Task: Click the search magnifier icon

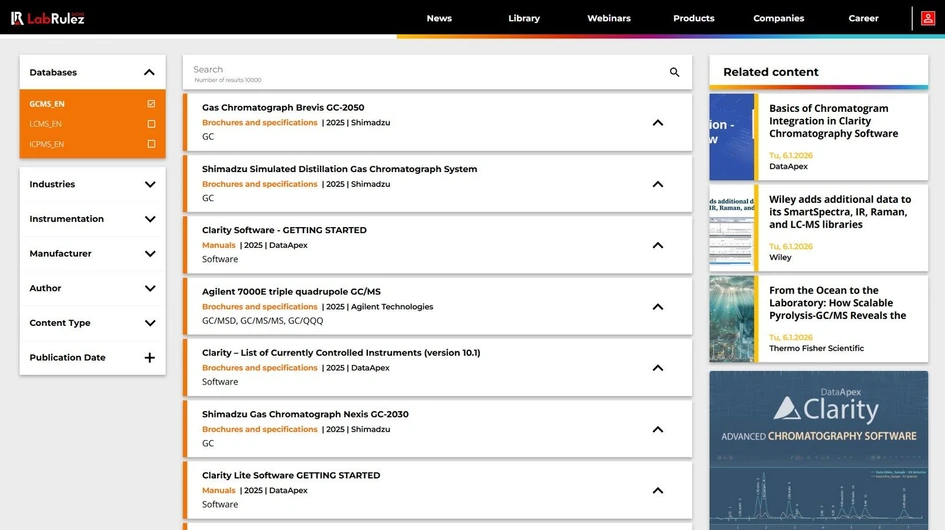Action: click(674, 72)
